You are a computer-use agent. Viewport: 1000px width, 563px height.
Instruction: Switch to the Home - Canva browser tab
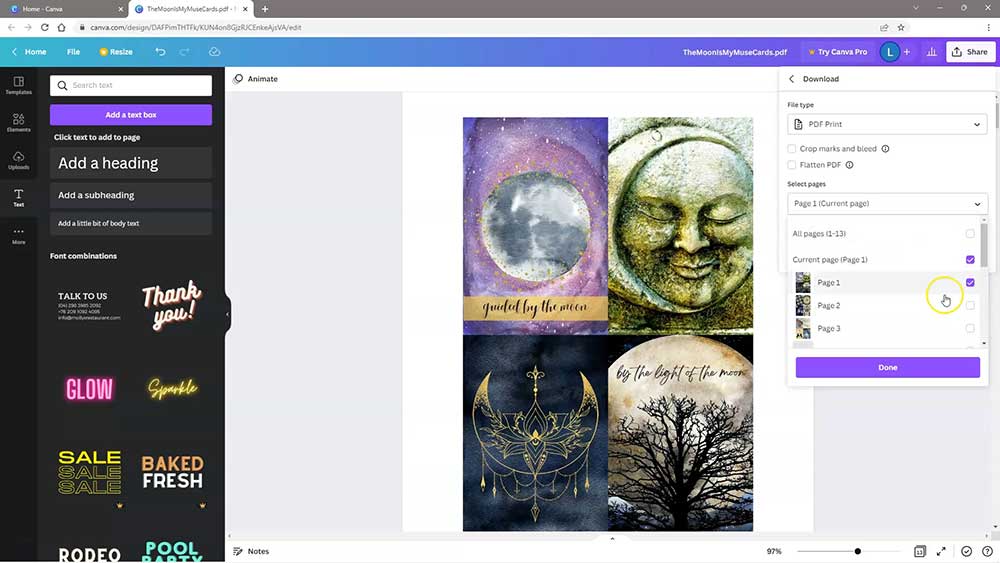(64, 9)
